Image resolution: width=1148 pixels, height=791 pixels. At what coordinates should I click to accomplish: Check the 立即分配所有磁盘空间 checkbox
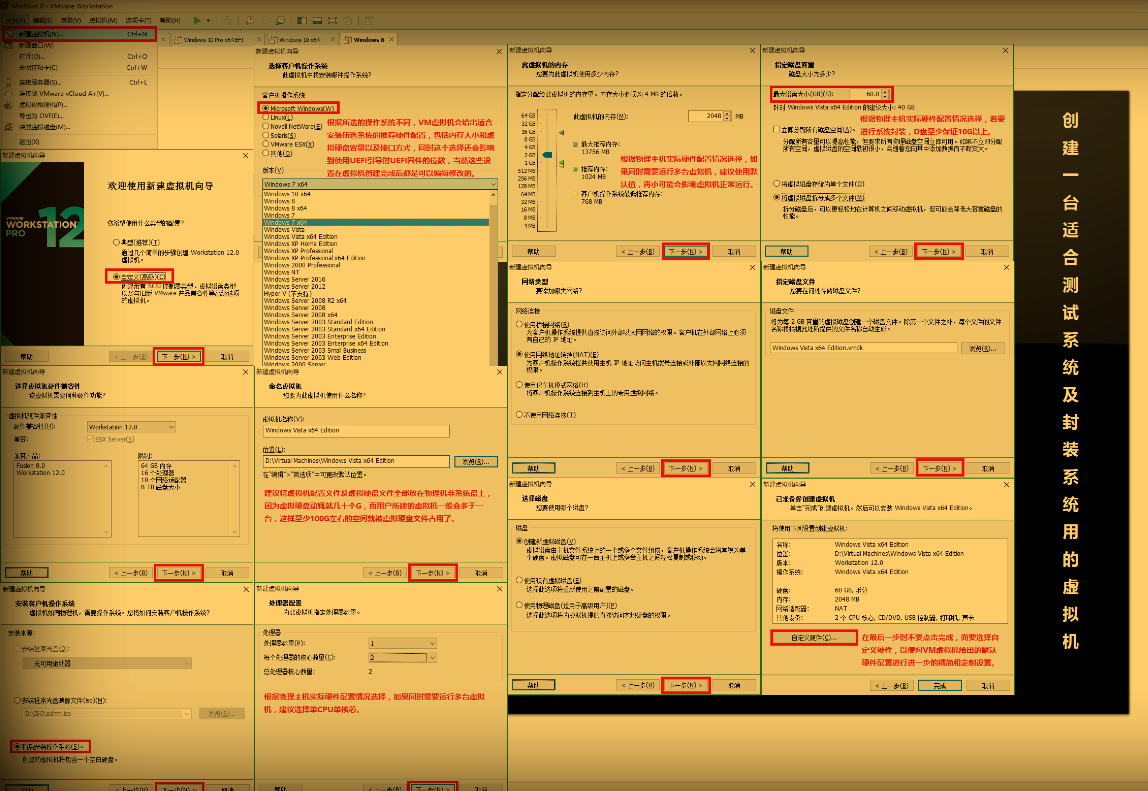775,130
